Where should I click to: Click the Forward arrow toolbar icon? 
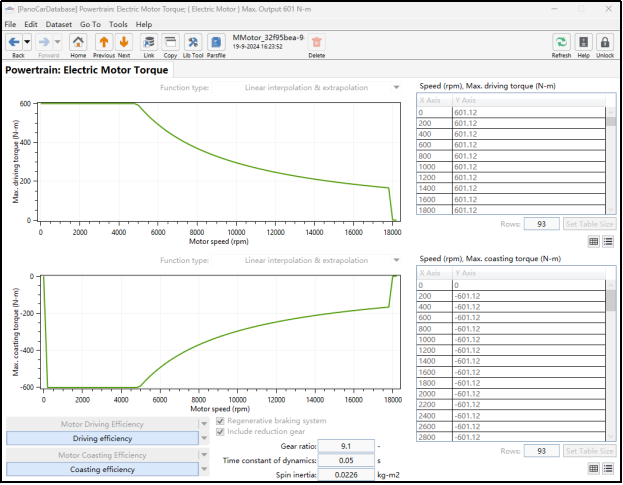click(x=44, y=42)
